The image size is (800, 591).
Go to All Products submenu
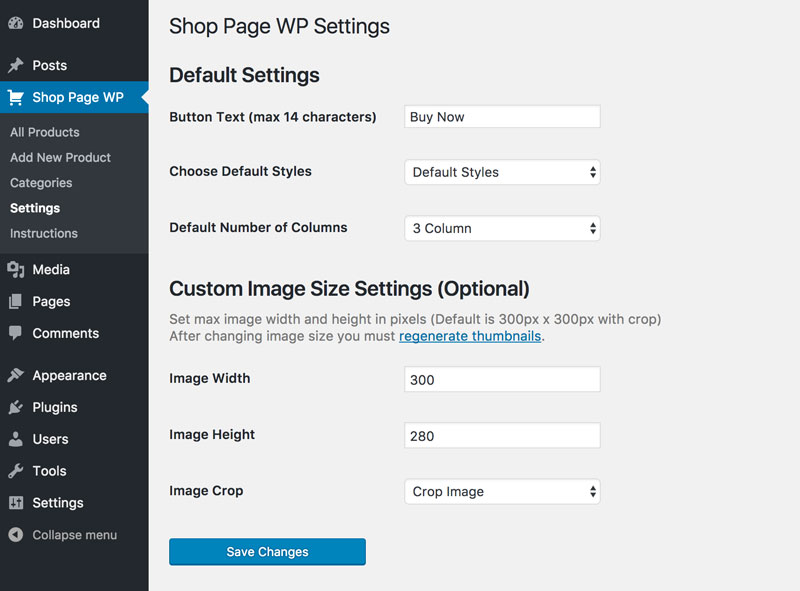click(45, 132)
